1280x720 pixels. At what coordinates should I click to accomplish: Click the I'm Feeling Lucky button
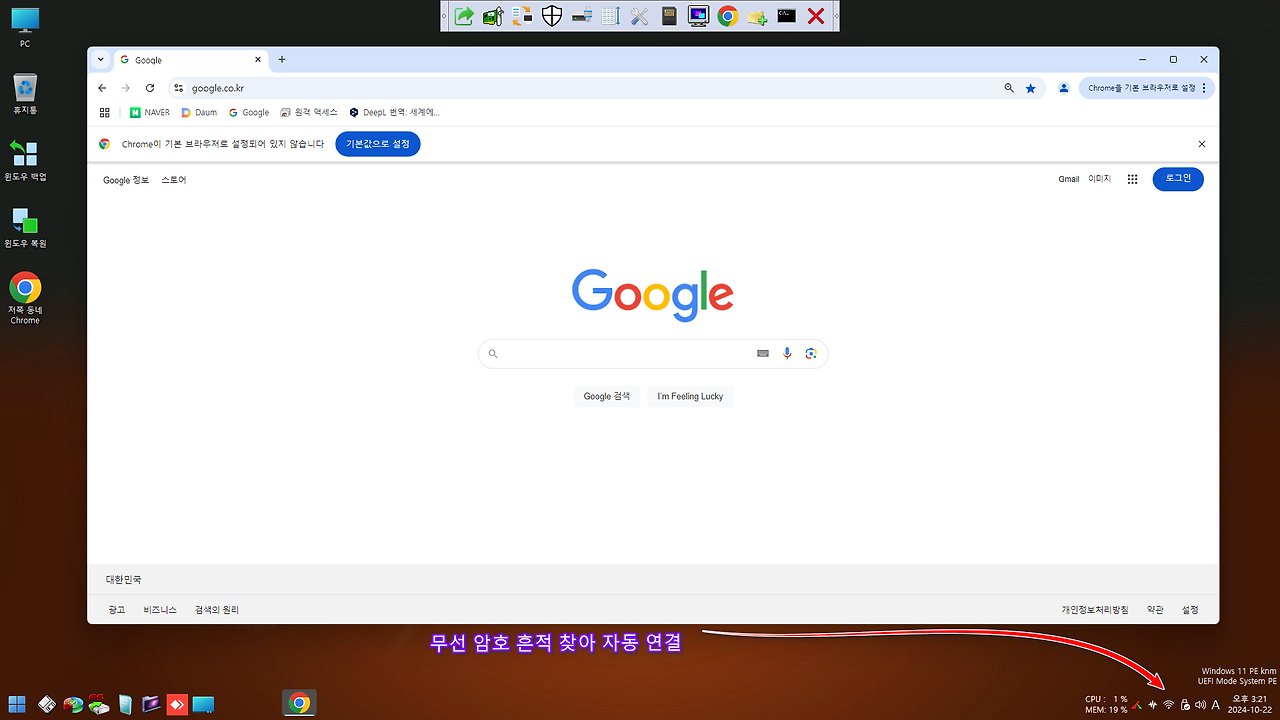(690, 396)
